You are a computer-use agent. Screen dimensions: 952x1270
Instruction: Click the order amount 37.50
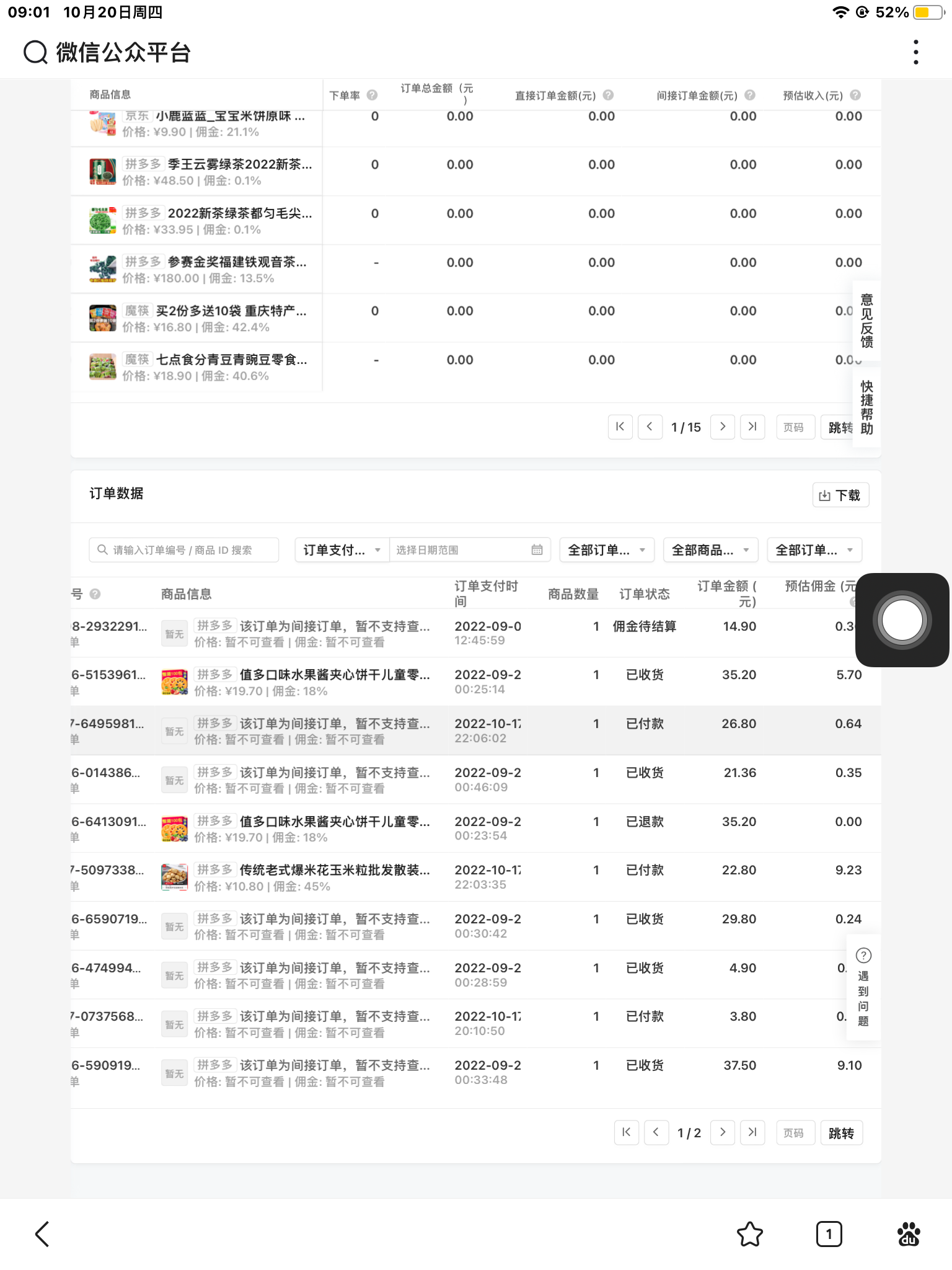coord(740,1065)
